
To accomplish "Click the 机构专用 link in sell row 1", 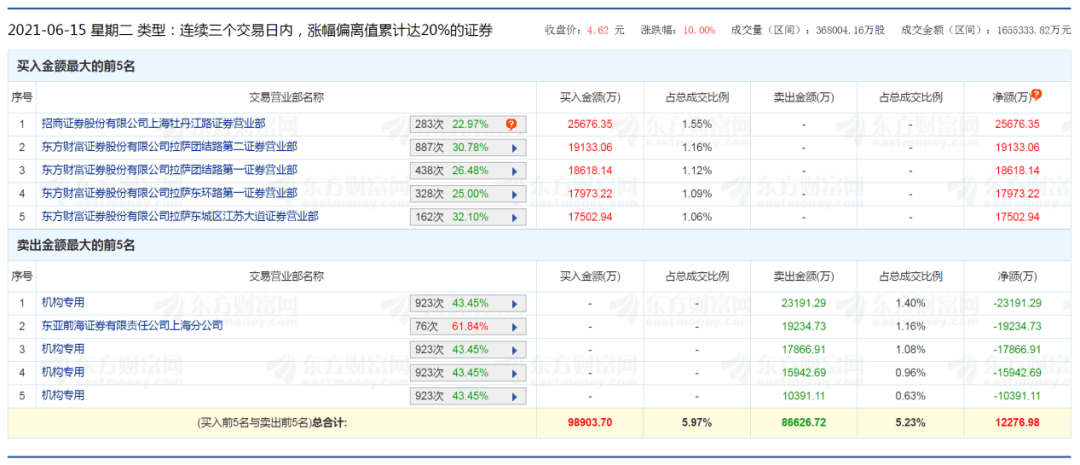I will (63, 302).
